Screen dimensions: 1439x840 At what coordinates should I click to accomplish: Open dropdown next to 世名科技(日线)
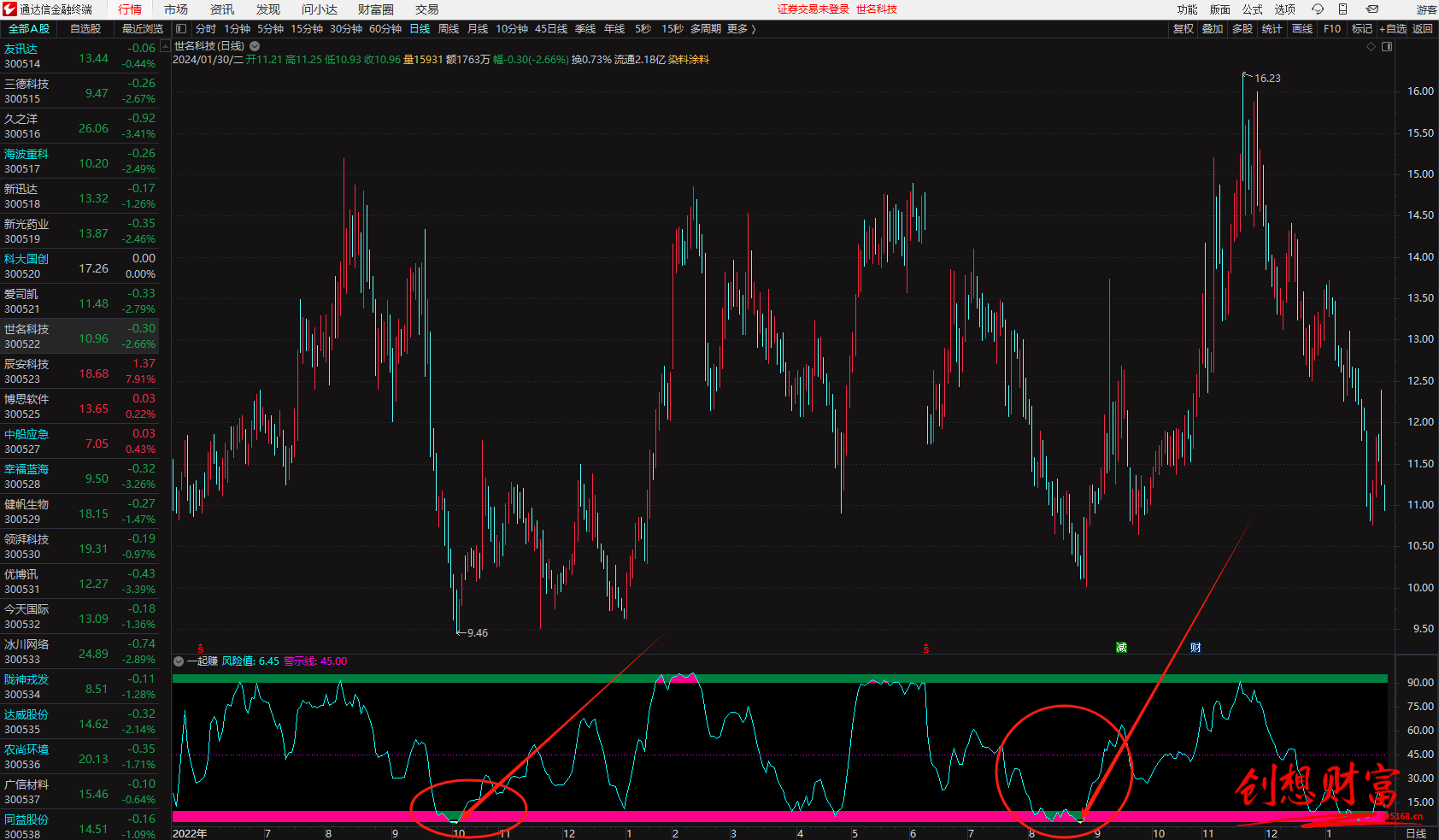click(255, 46)
